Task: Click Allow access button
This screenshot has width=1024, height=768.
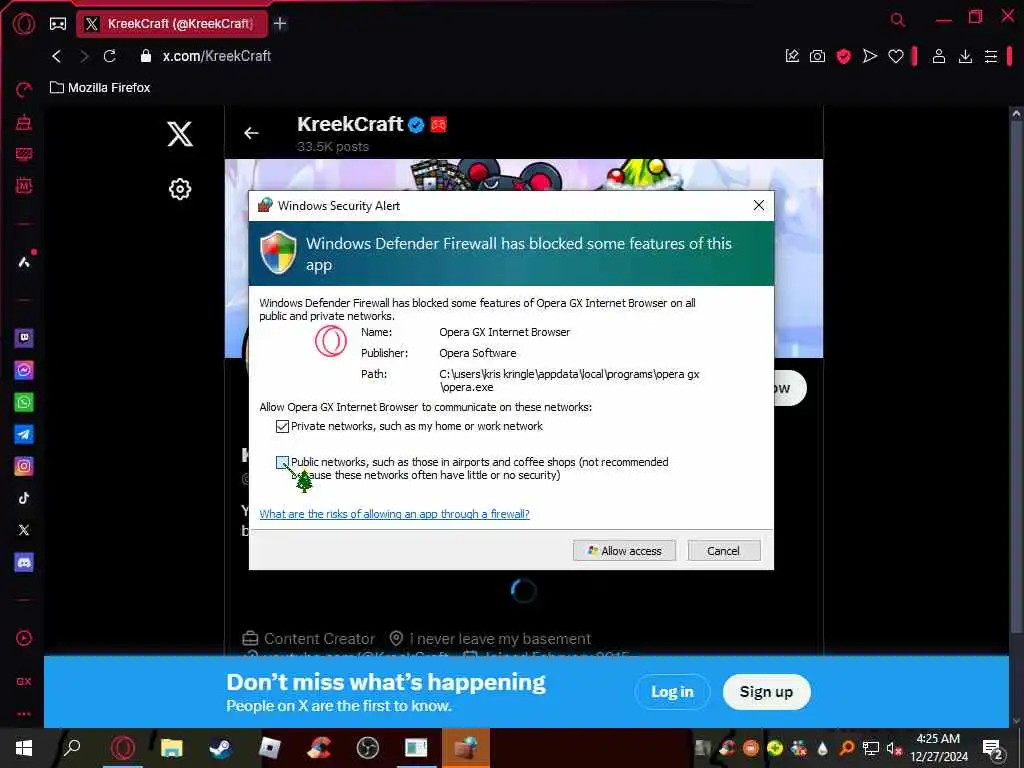Action: [x=624, y=551]
